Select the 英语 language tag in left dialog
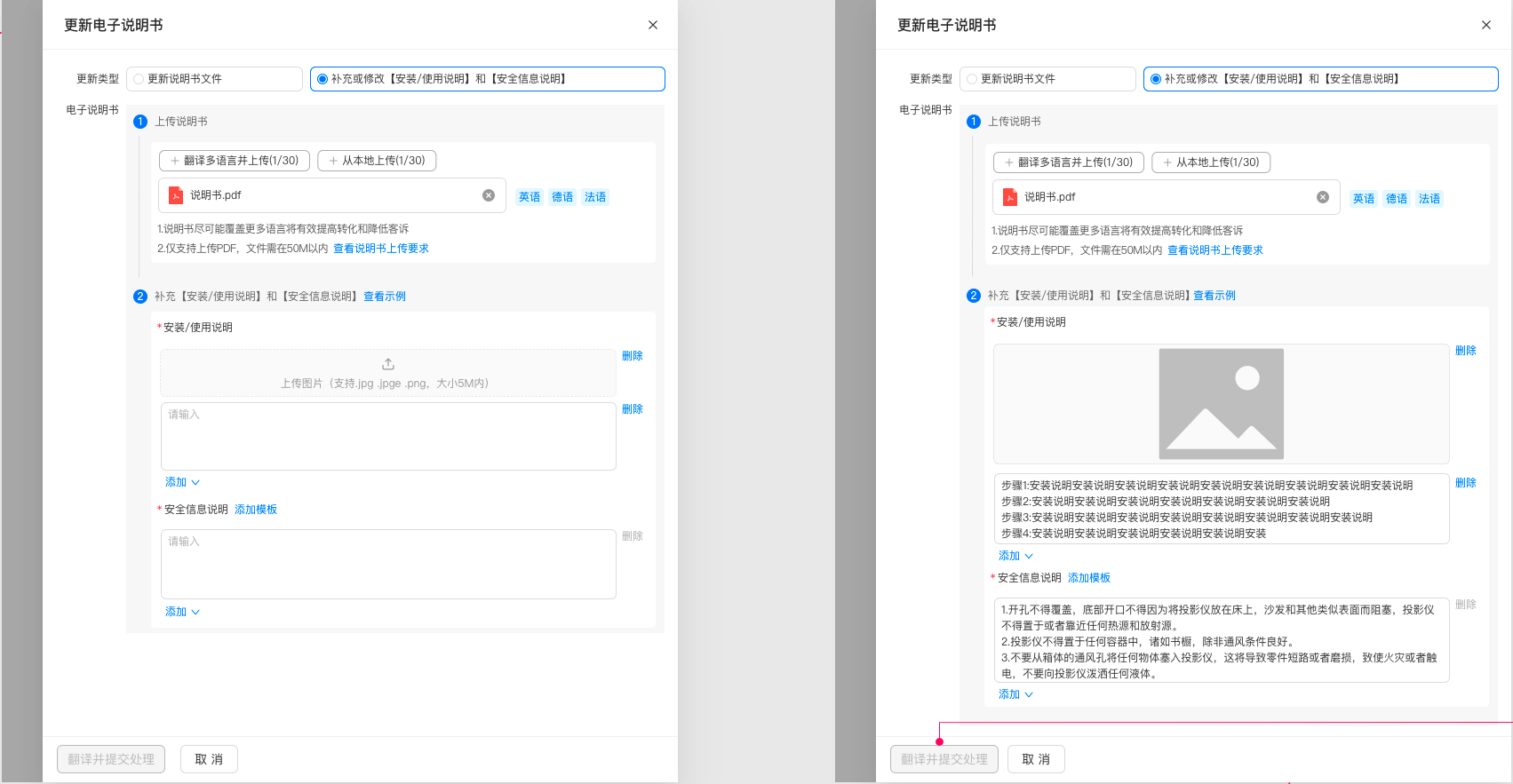This screenshot has width=1513, height=784. [x=530, y=197]
